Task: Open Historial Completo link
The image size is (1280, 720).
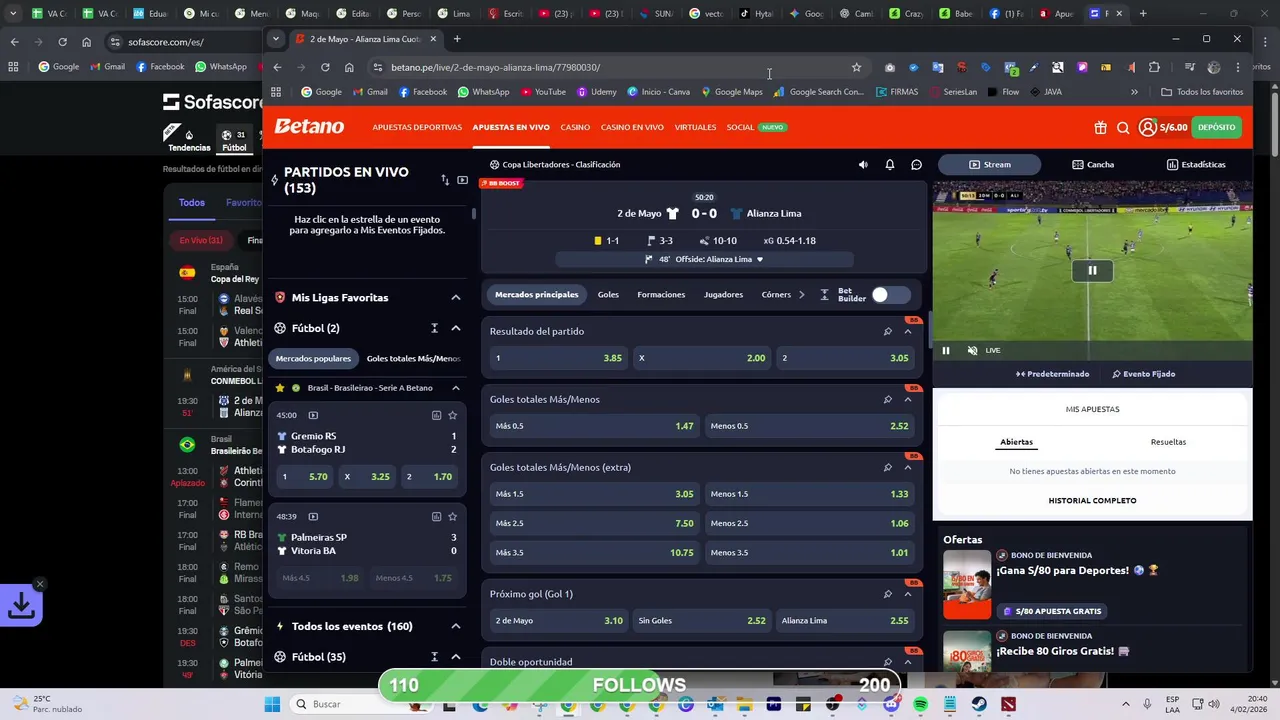Action: click(x=1092, y=500)
